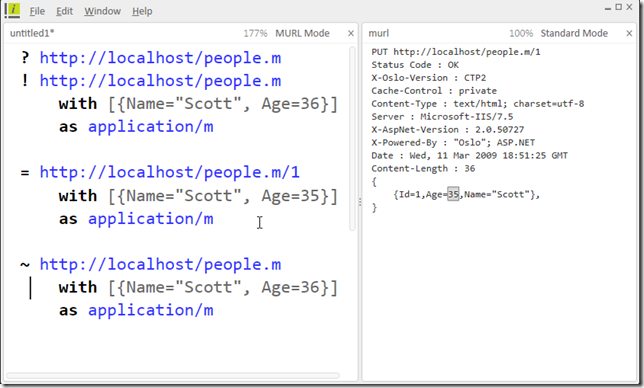Open the Window menu

point(103,11)
